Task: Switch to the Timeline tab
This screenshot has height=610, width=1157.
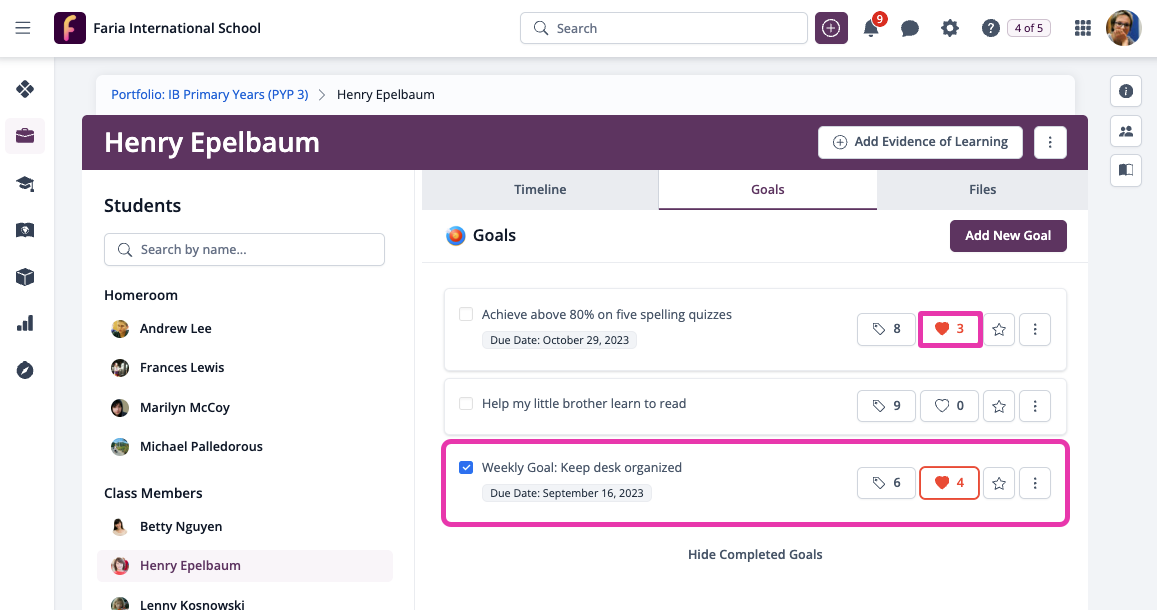Action: [x=540, y=190]
